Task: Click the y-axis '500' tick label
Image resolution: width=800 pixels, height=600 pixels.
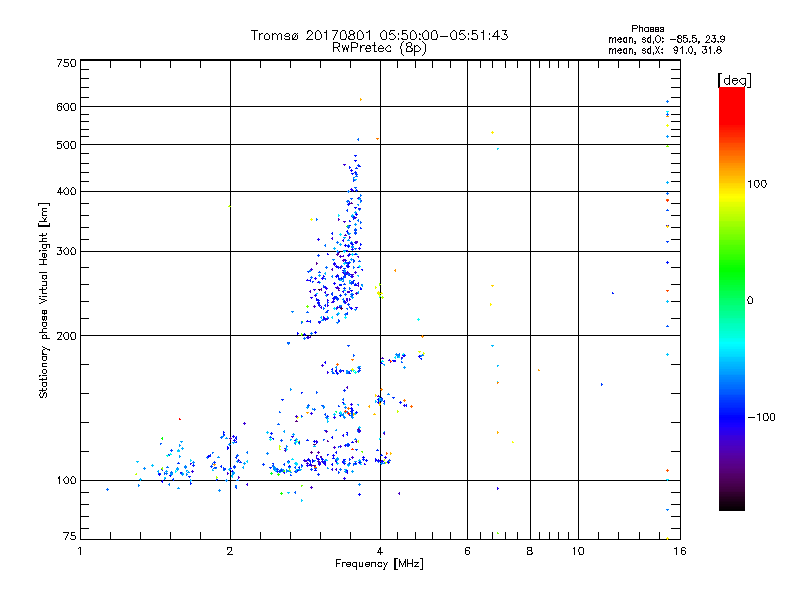Action: pos(66,145)
